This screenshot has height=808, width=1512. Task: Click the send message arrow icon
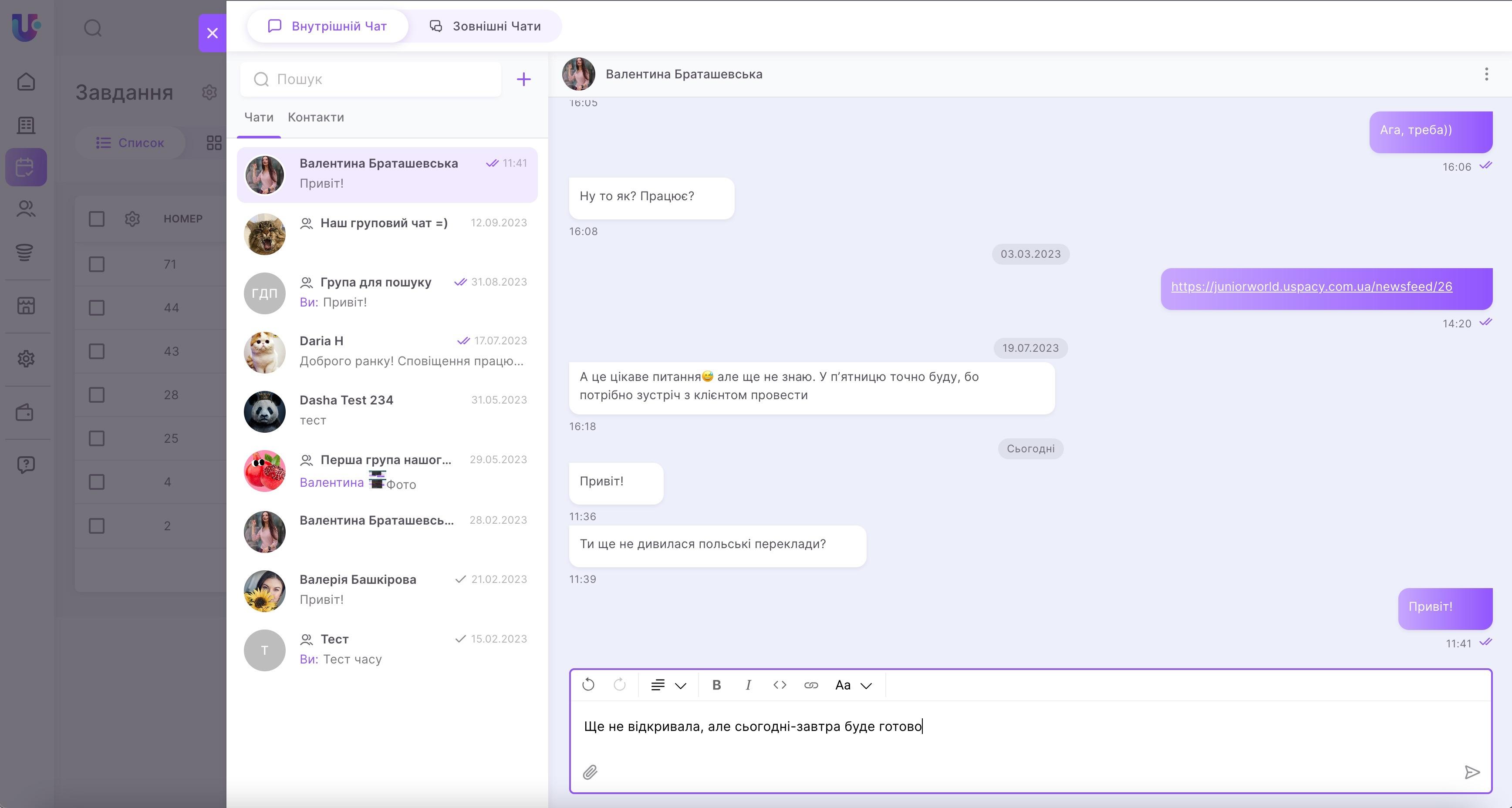[1471, 772]
